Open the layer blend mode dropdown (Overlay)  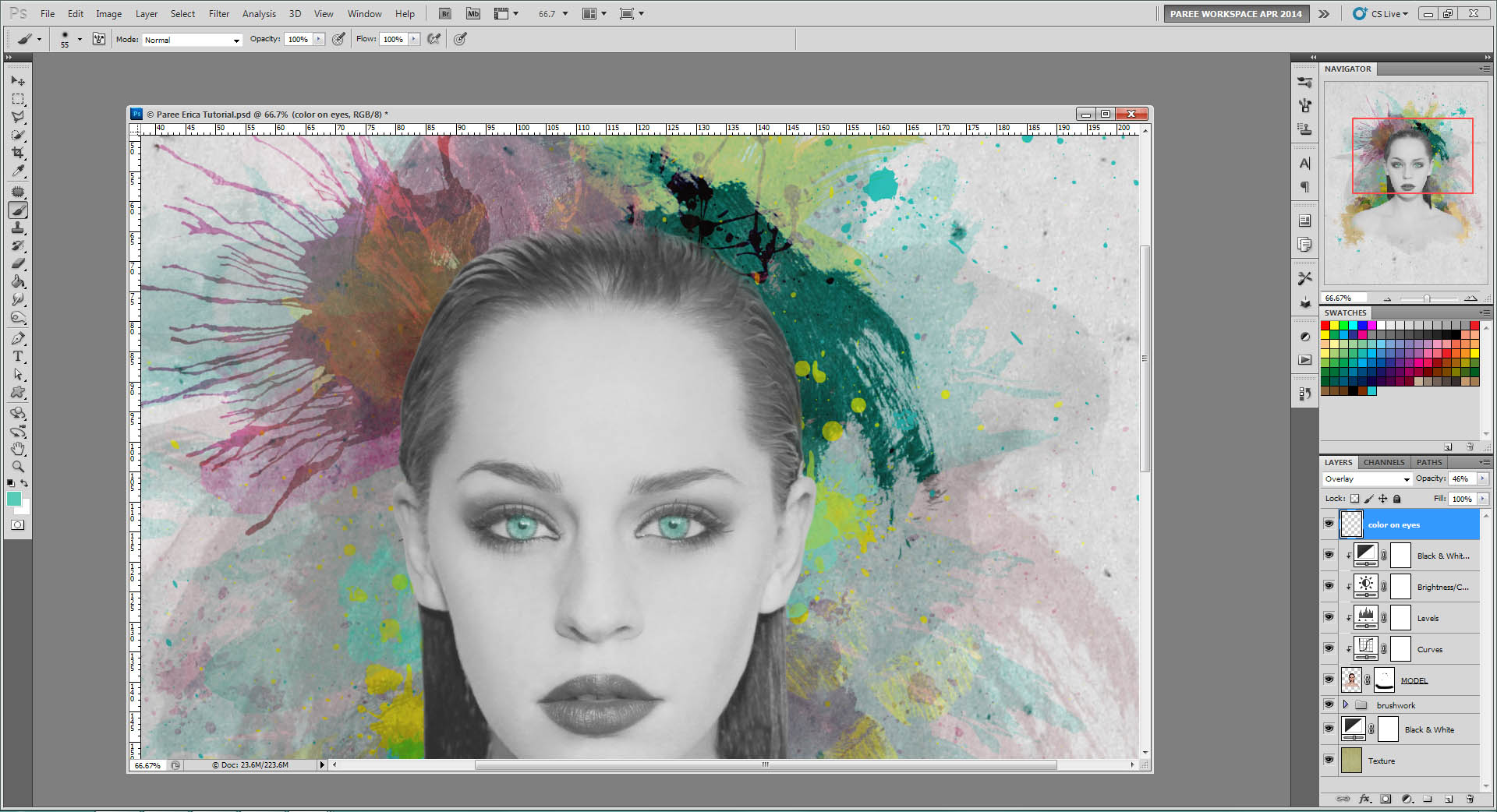[x=1367, y=479]
